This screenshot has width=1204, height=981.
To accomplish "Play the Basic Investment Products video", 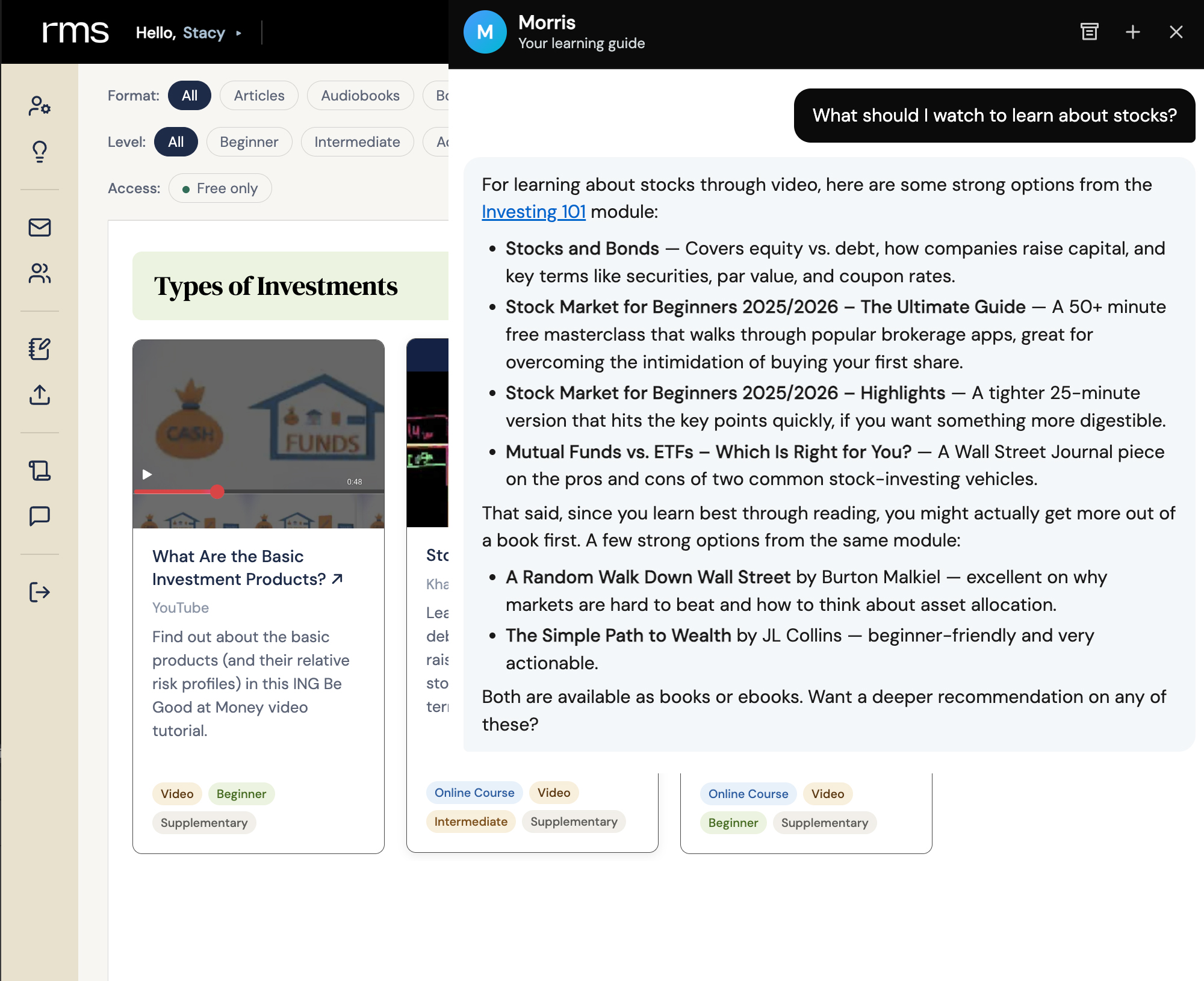I will pos(147,474).
